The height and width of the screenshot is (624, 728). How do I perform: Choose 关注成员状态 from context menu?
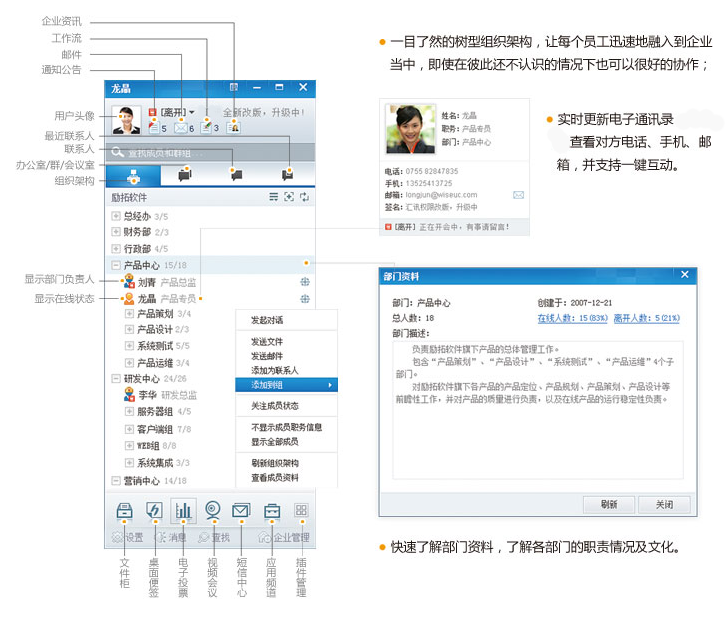286,406
